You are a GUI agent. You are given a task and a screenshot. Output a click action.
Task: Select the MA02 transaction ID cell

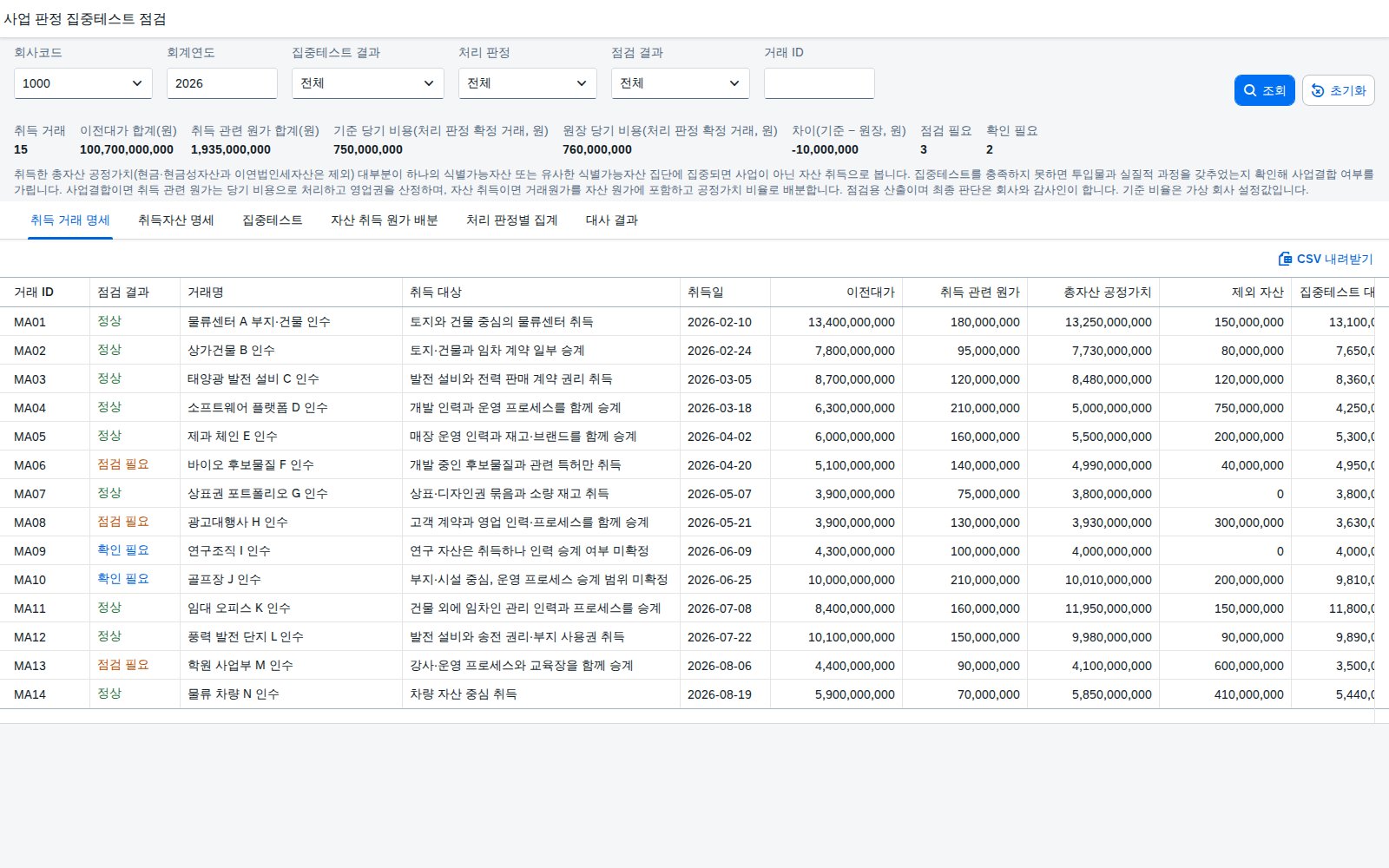pyautogui.click(x=45, y=350)
